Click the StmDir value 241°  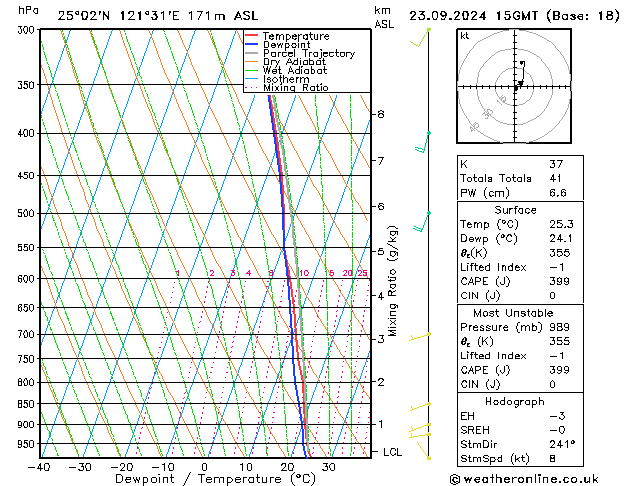(x=562, y=445)
